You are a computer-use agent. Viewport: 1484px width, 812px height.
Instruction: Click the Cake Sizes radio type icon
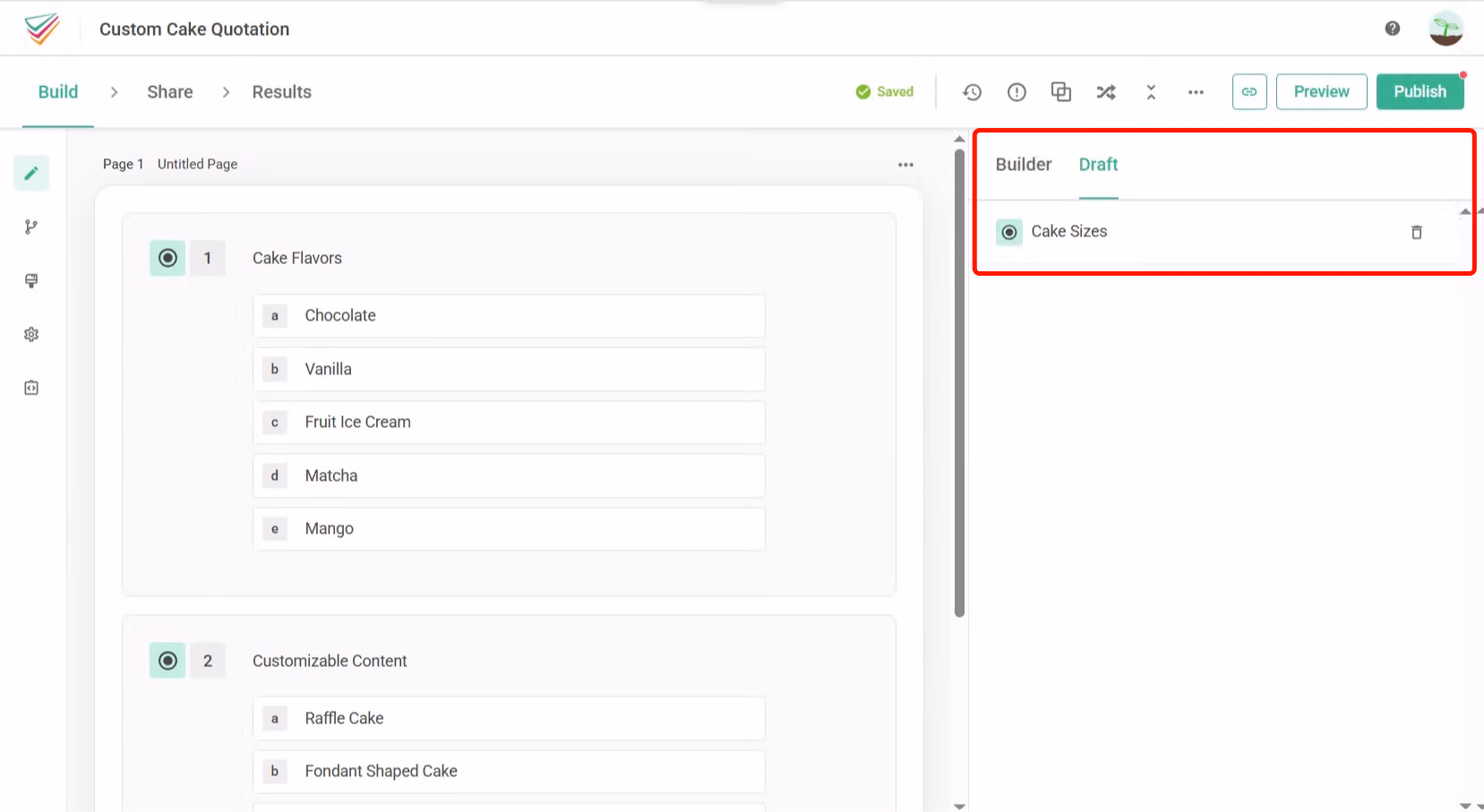[x=1009, y=233]
